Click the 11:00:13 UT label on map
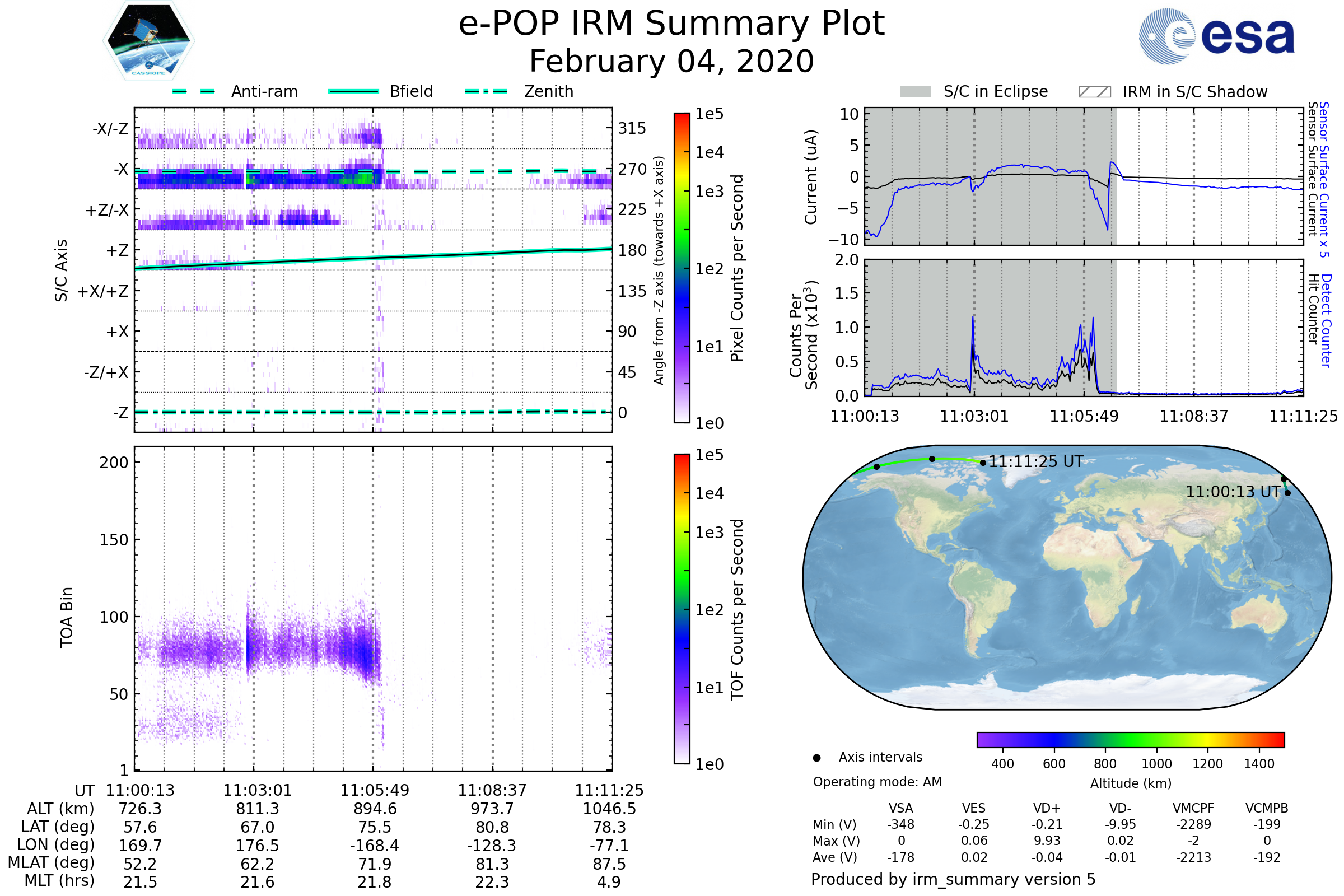1344x896 pixels. coord(1233,492)
